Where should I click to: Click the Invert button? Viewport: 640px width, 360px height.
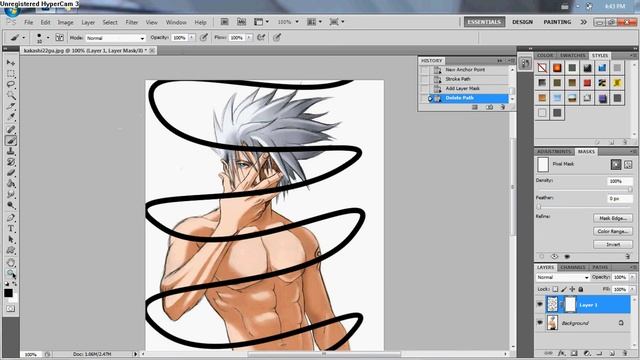(613, 244)
